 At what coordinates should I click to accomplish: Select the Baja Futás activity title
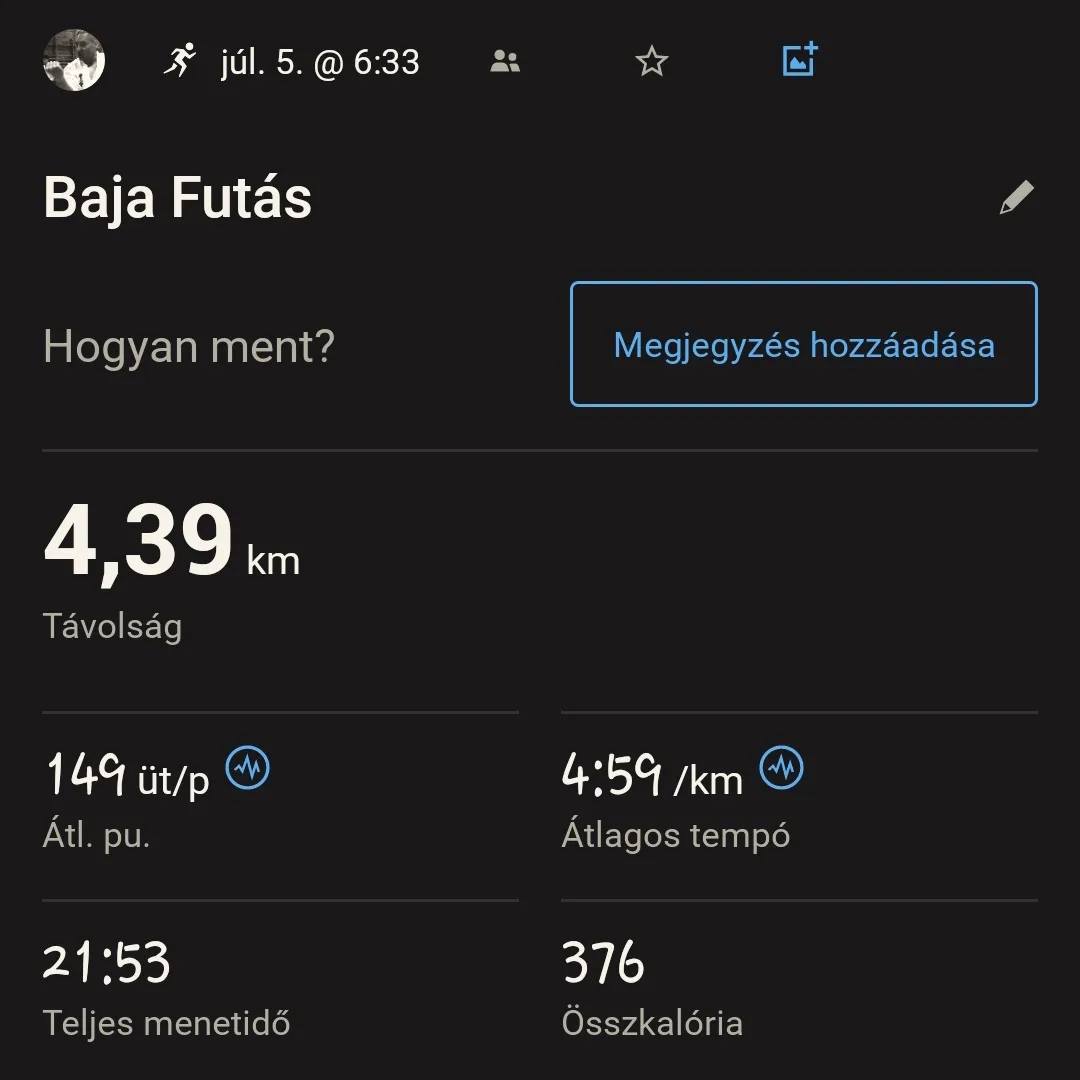178,197
